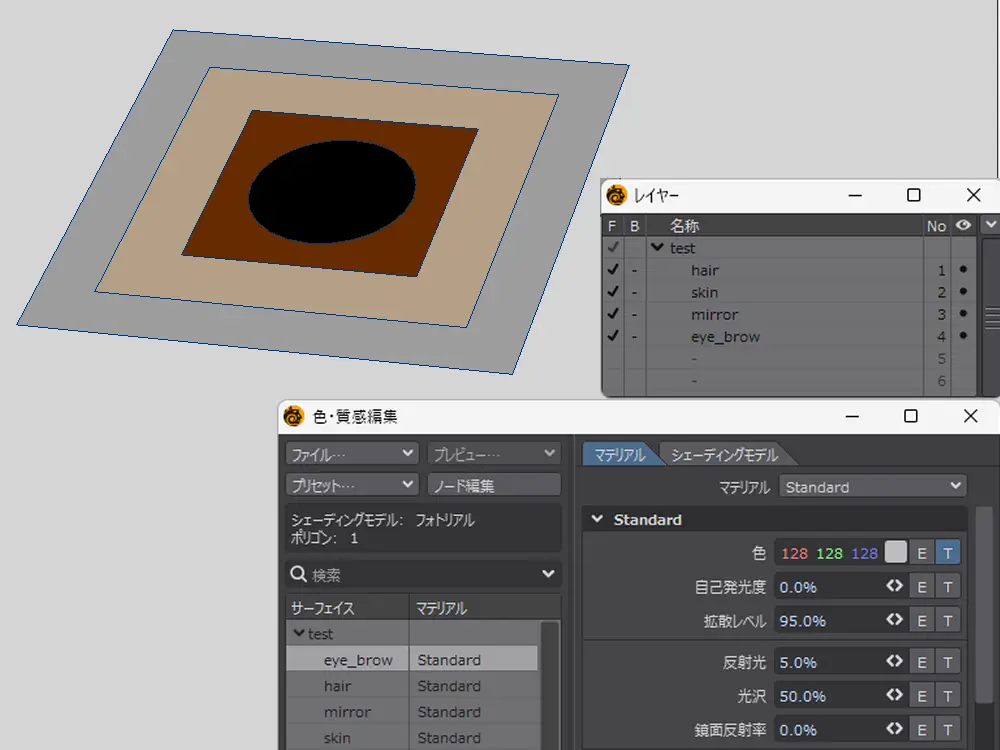1000x750 pixels.
Task: Click the T texture button for 光沢
Action: click(947, 696)
